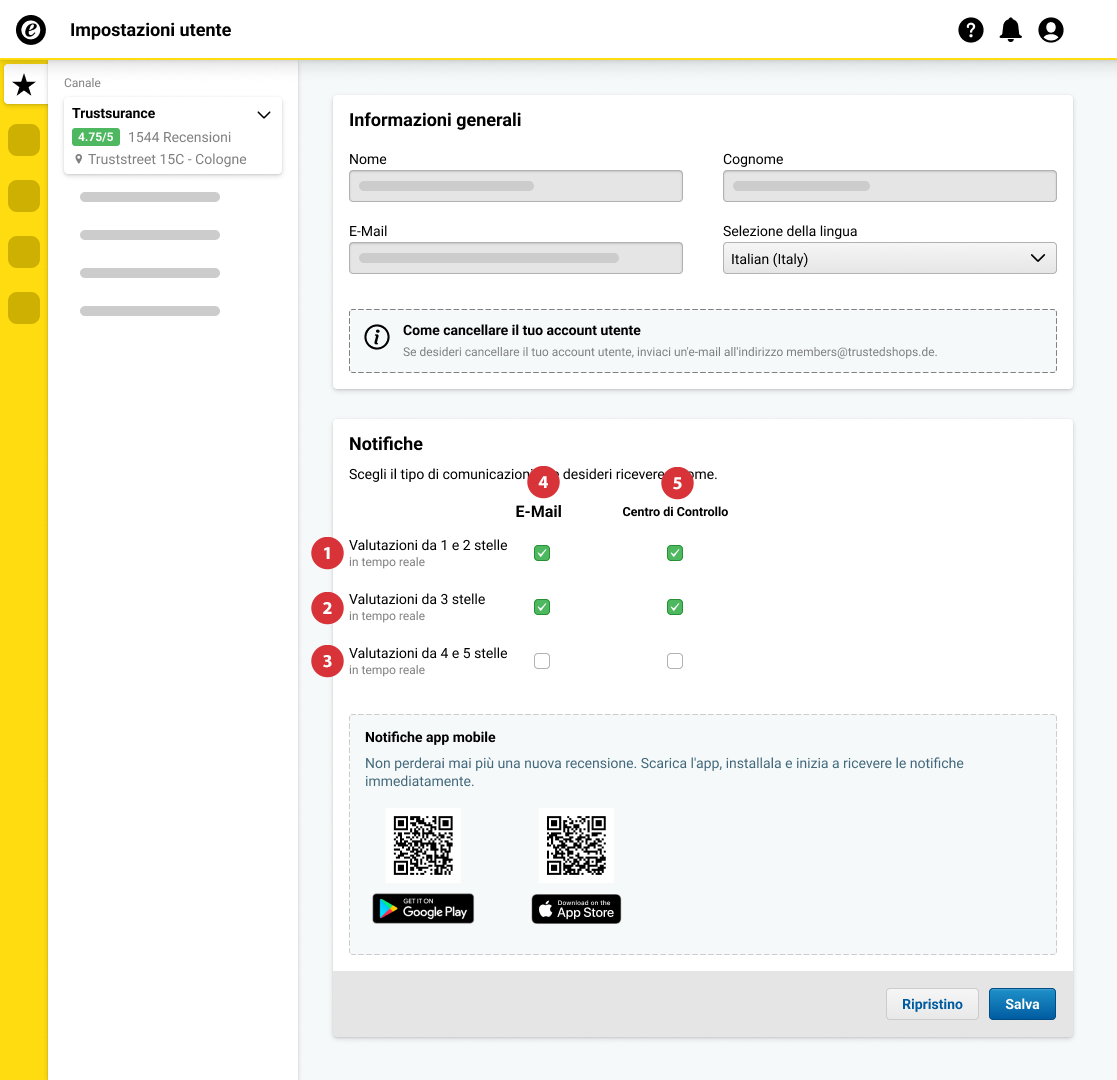This screenshot has height=1080, width=1117.
Task: Open the help question mark icon
Action: (970, 30)
